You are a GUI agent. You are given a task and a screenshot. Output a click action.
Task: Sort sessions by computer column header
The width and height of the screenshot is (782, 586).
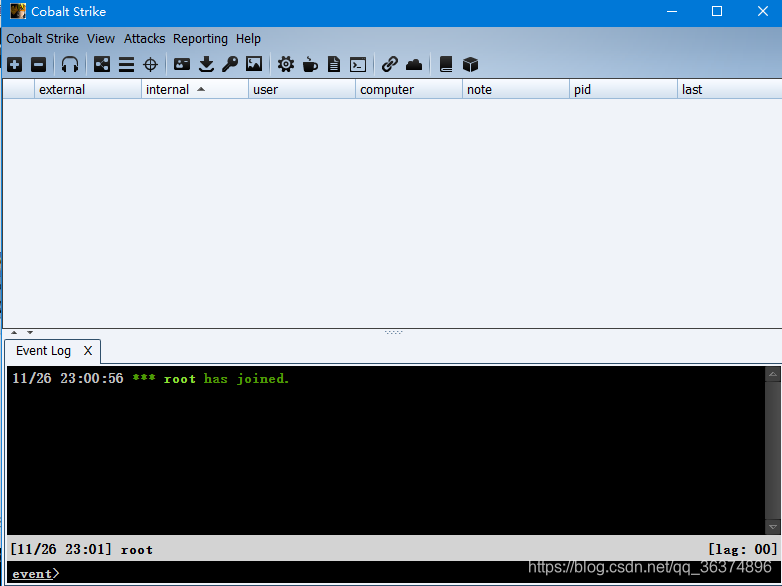point(409,89)
